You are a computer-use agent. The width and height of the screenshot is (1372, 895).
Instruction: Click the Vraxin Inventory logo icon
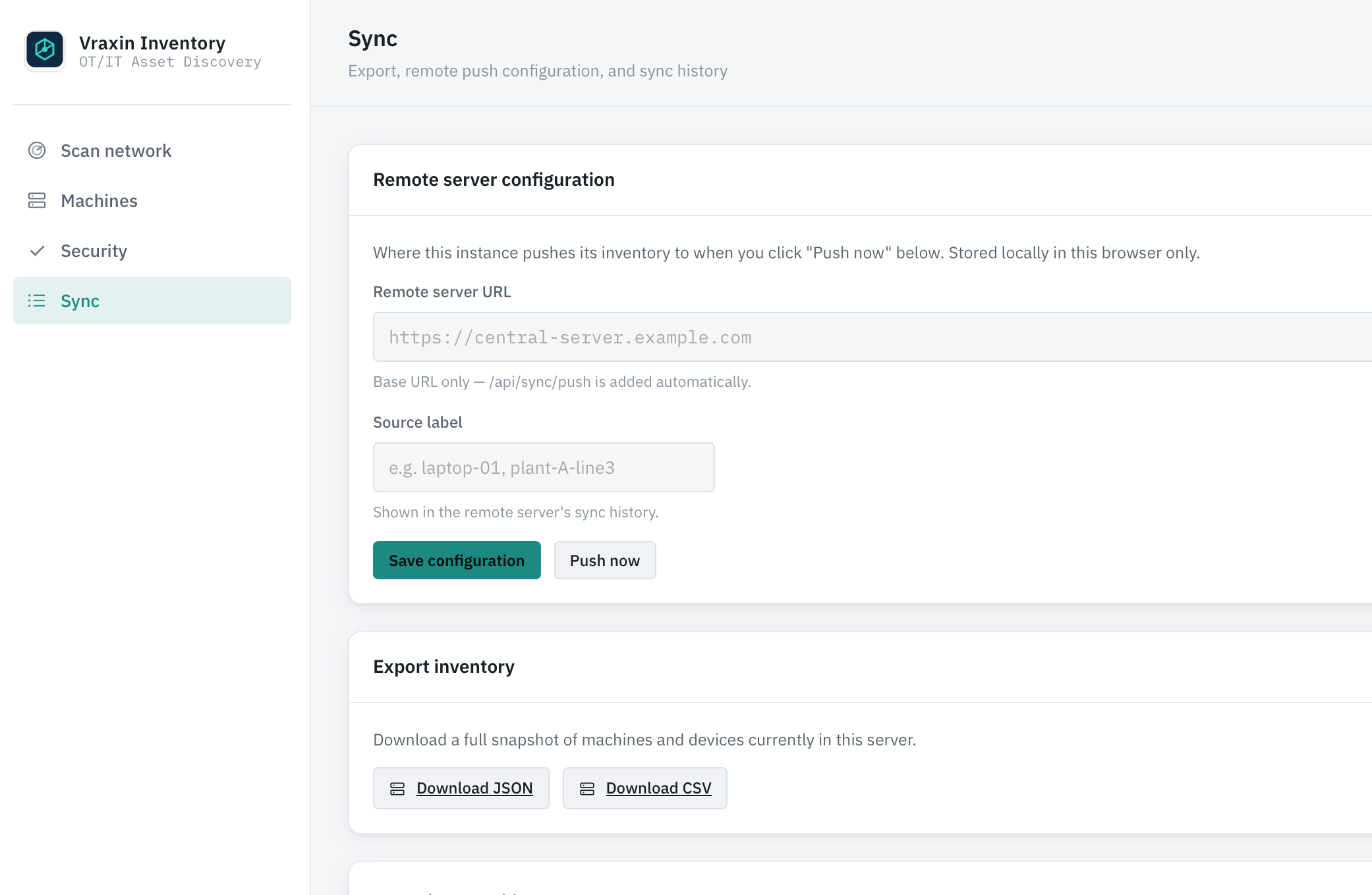click(x=45, y=50)
